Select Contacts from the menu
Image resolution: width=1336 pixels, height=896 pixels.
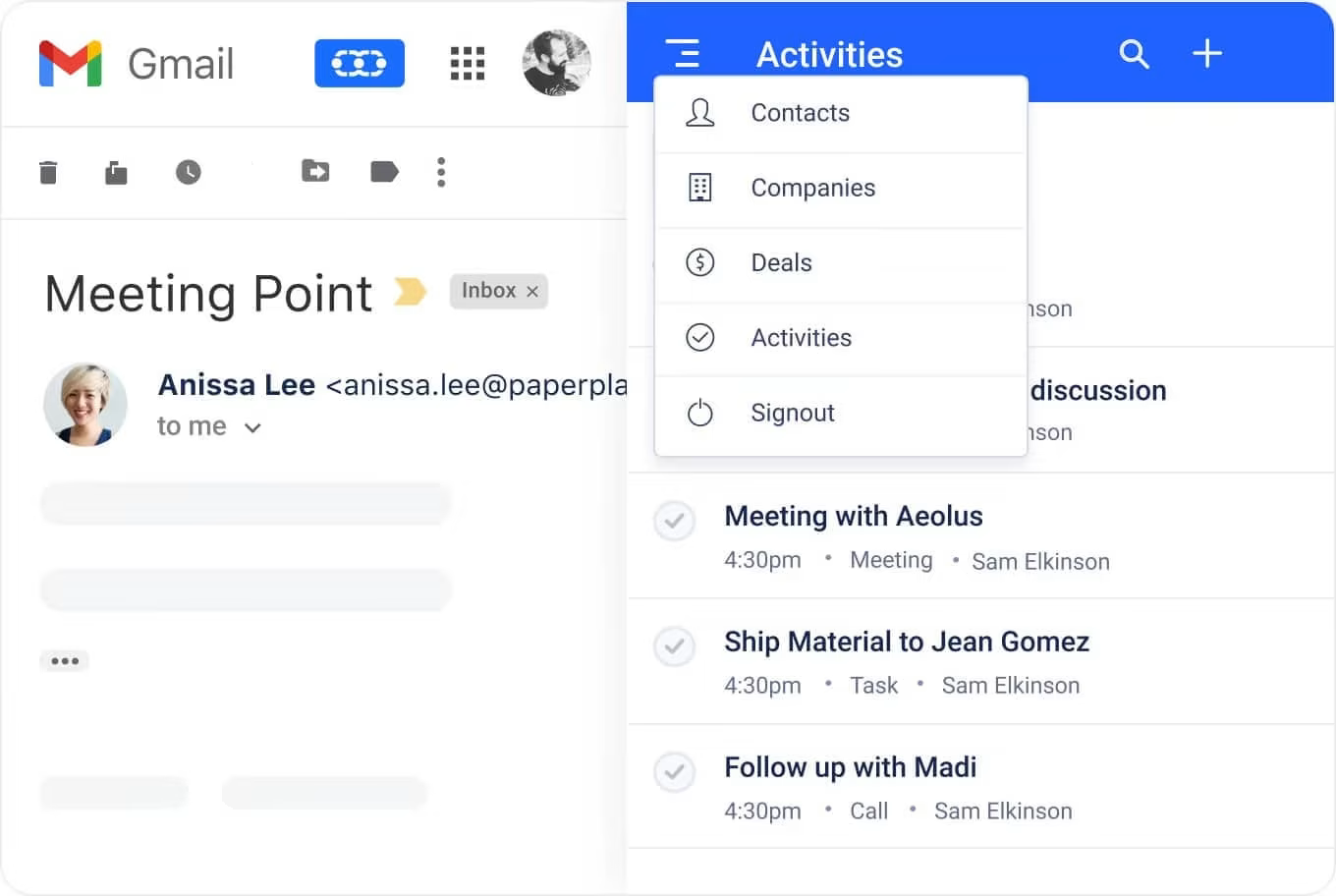[841, 114]
